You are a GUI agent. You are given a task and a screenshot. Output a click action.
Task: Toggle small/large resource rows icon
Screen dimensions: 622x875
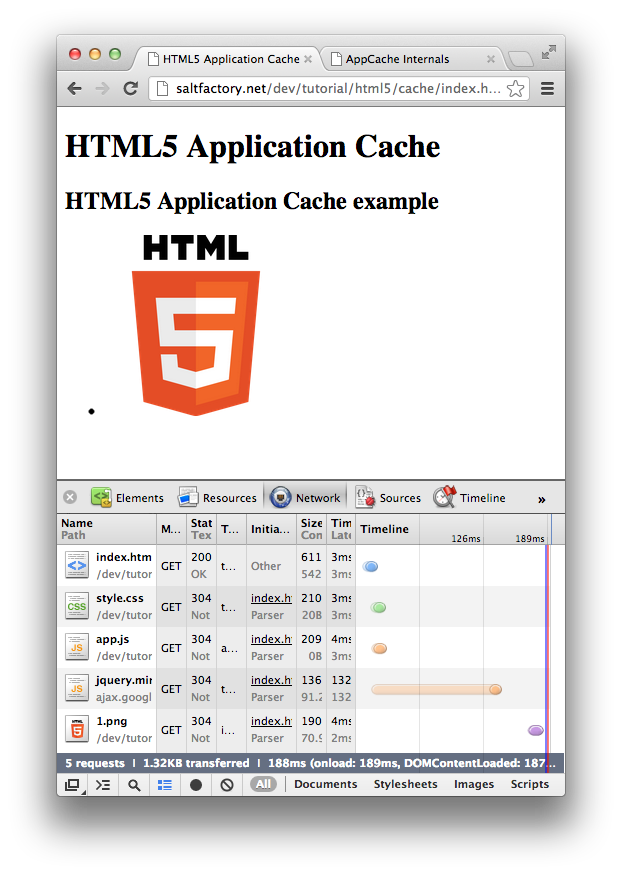tap(165, 785)
